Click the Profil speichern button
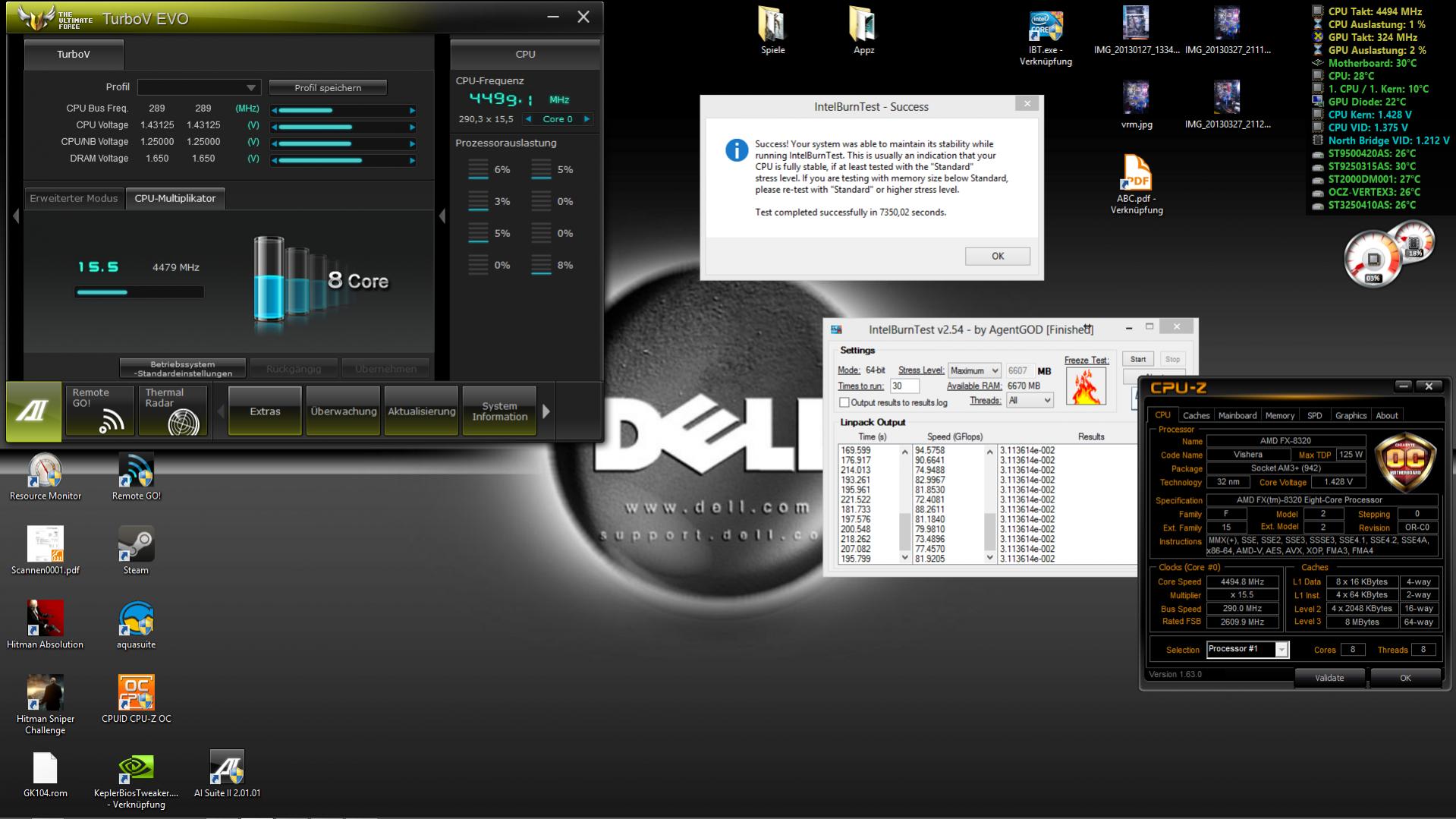 (x=328, y=87)
